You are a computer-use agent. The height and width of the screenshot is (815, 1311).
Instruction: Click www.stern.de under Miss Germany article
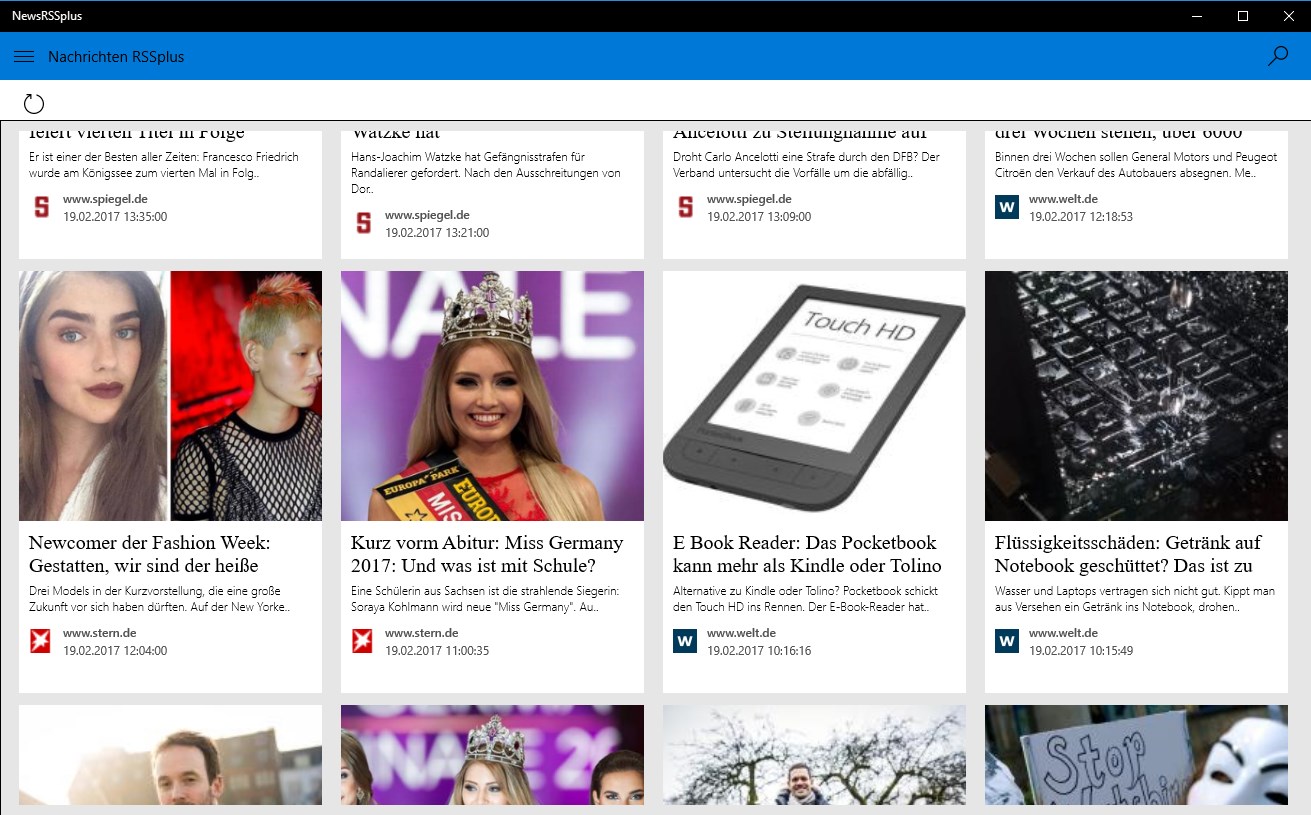pos(421,633)
